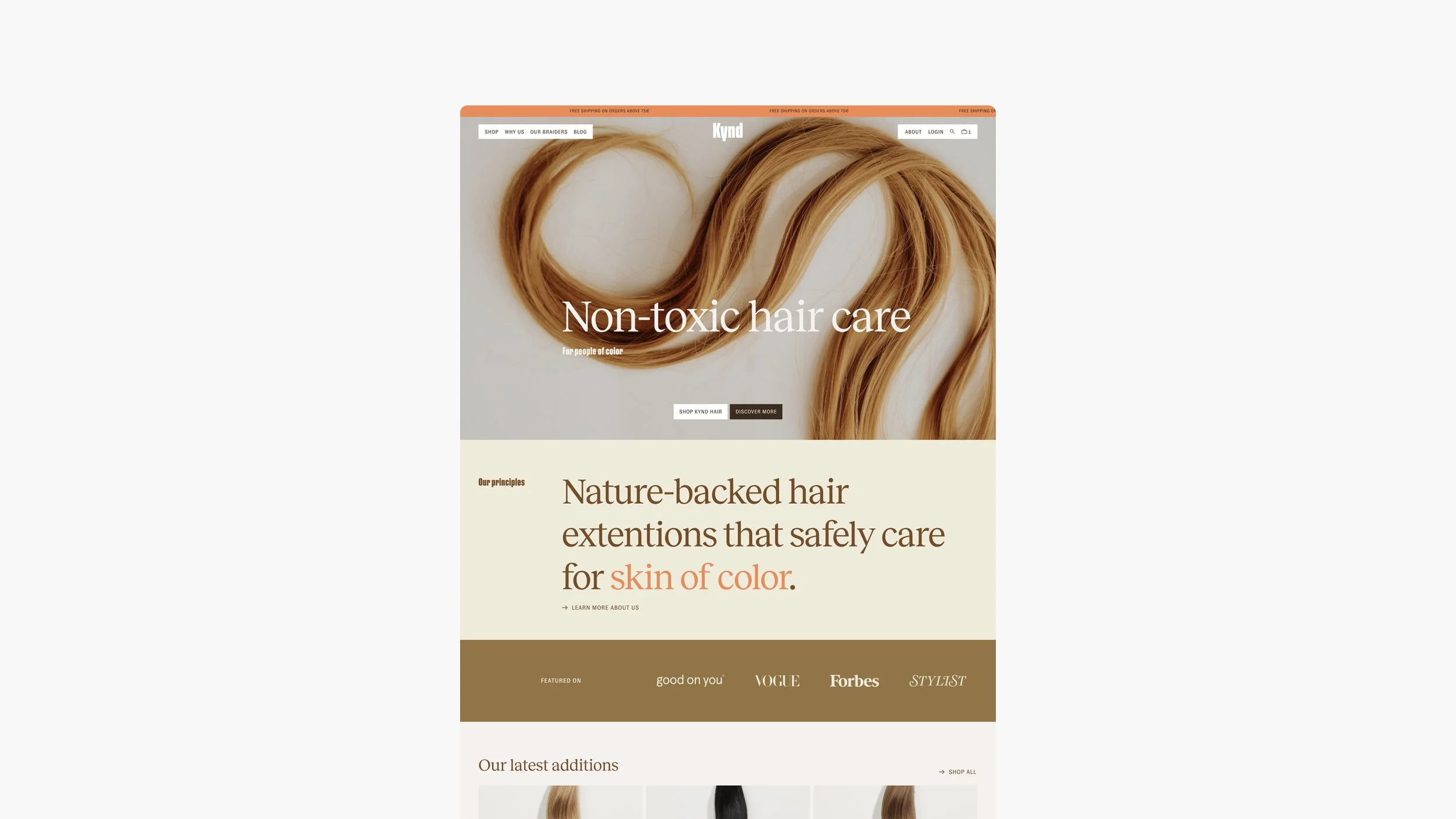Click arrow icon beside Learn More About Us
Screen dimensions: 1456x819
[x=565, y=608]
